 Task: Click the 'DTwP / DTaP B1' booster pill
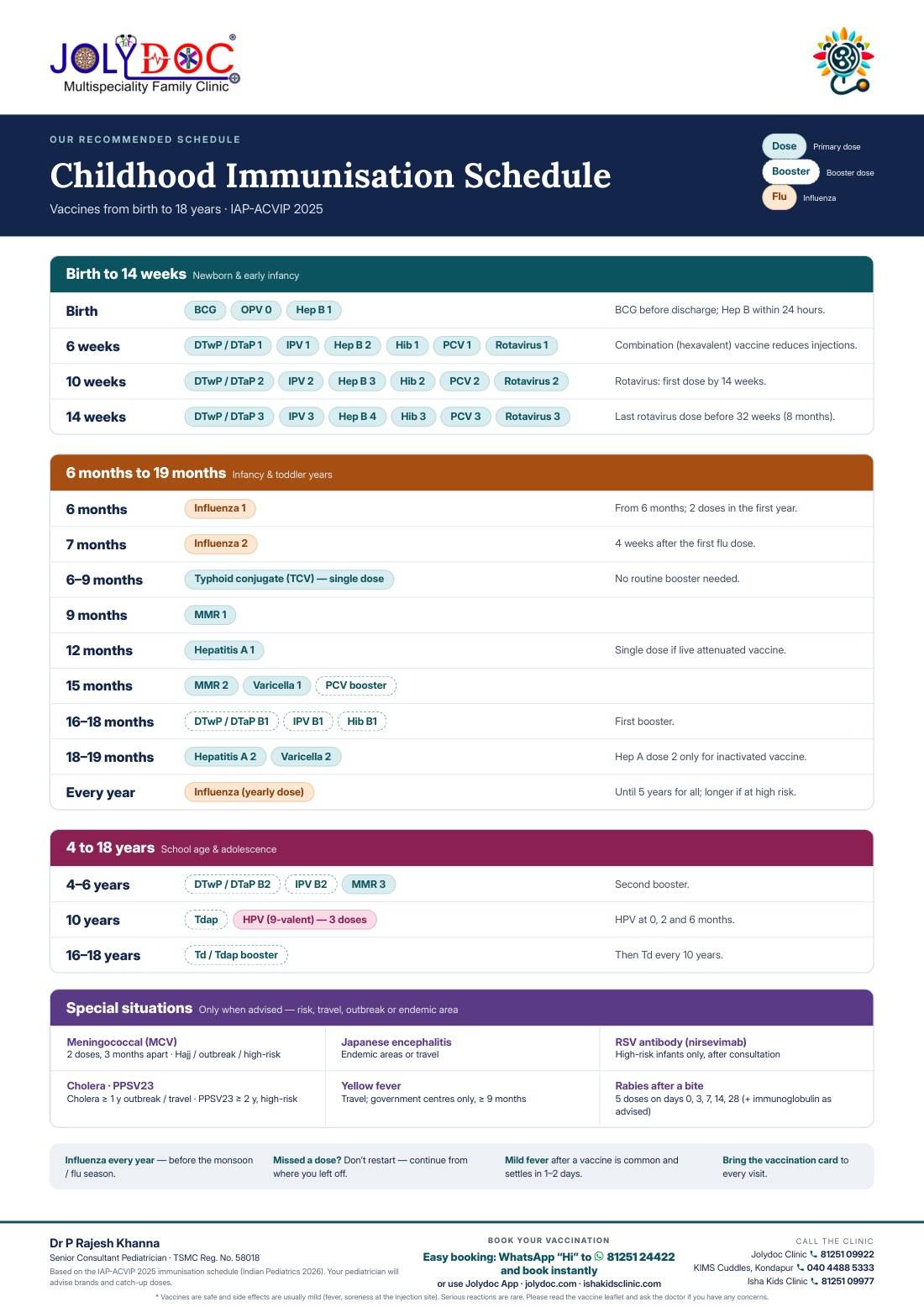pos(231,722)
